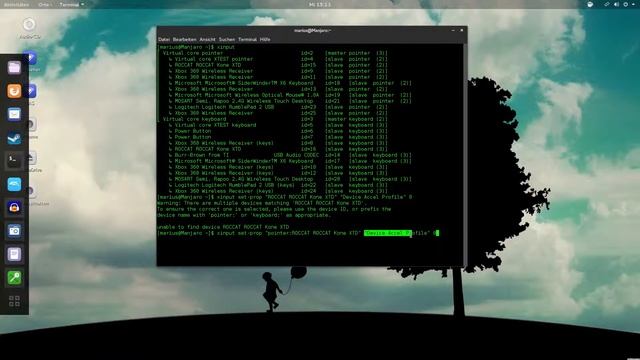Image resolution: width=640 pixels, height=360 pixels.
Task: Click "Virtual core XTEST keyboard" line
Action: point(278,125)
